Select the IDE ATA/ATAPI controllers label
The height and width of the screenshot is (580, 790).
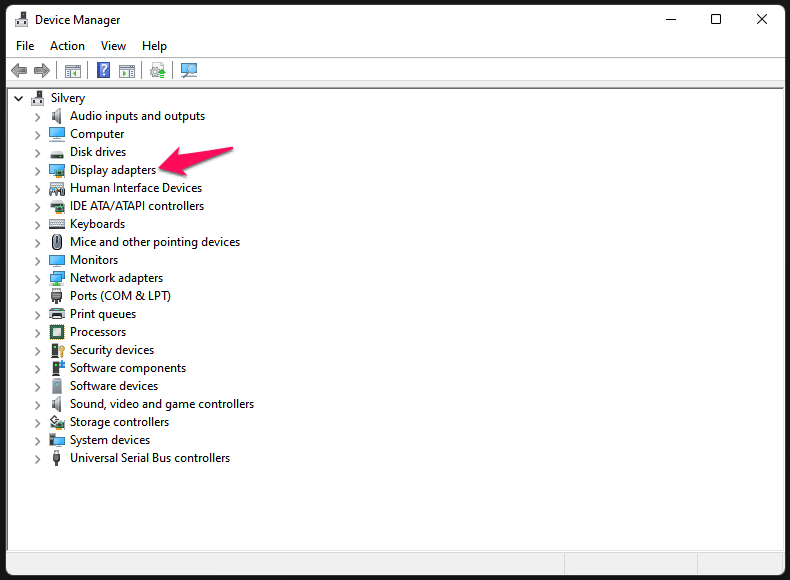coord(137,206)
